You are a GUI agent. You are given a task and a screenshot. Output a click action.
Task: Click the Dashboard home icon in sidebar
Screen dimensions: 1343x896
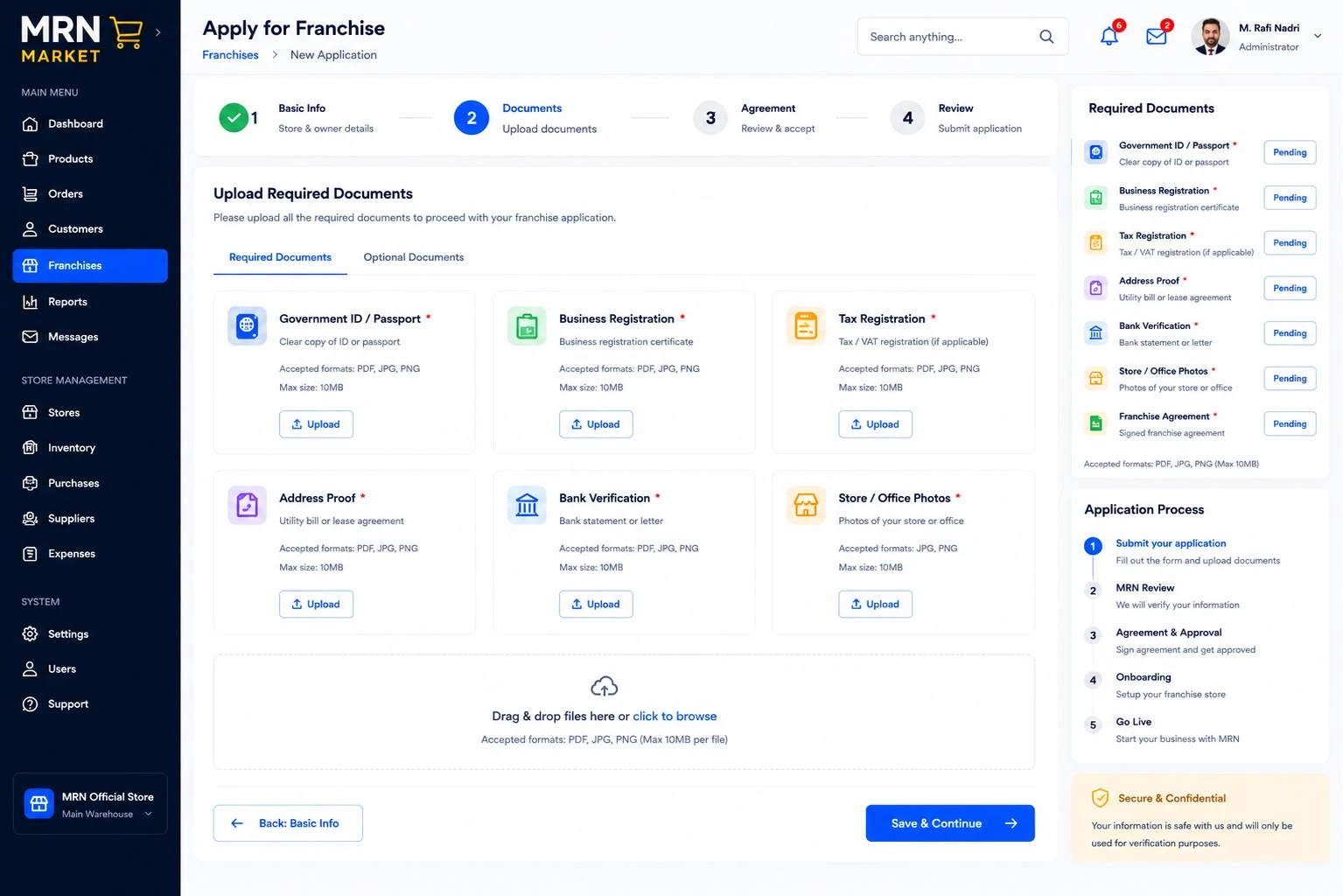(30, 124)
